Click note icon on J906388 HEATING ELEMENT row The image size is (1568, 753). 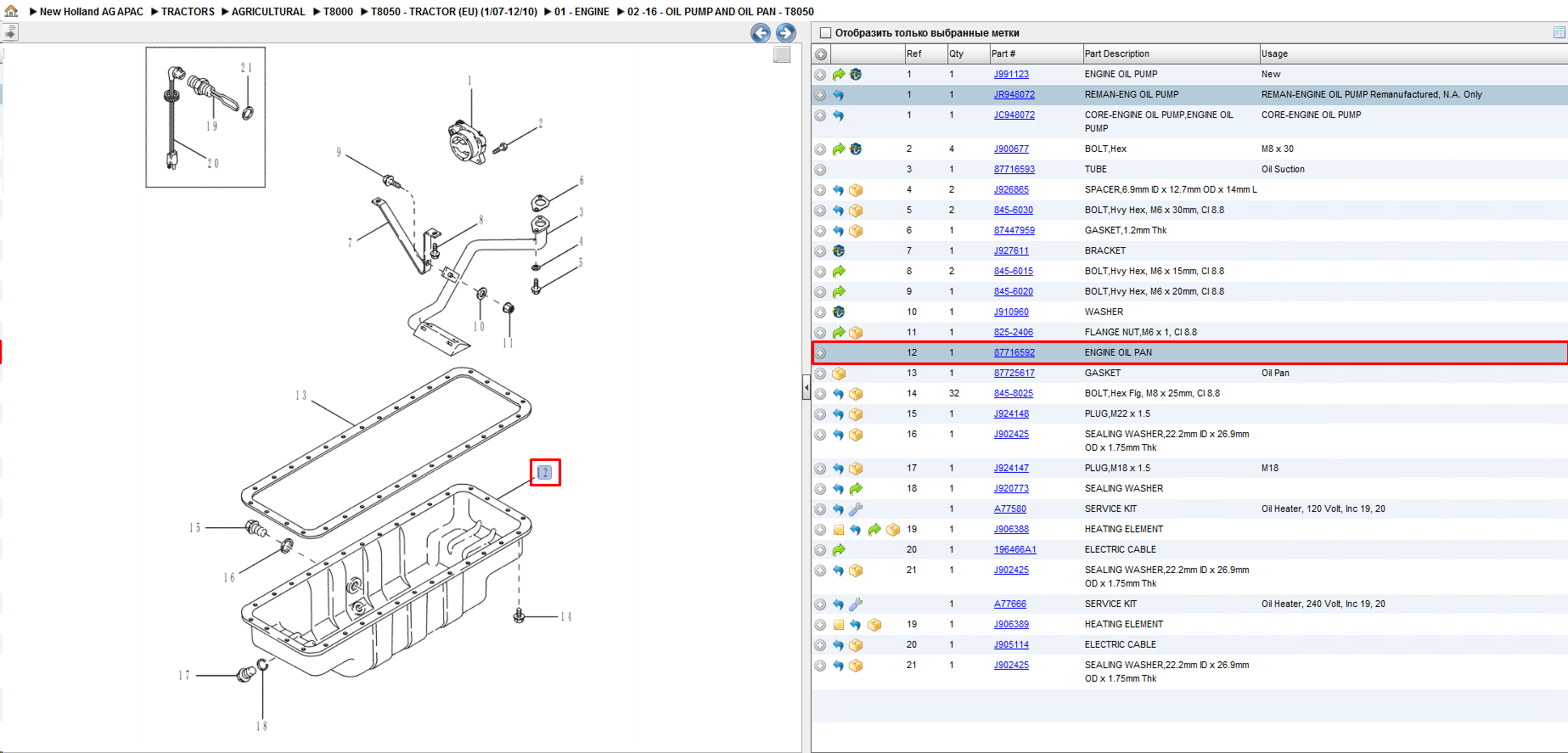(x=839, y=530)
